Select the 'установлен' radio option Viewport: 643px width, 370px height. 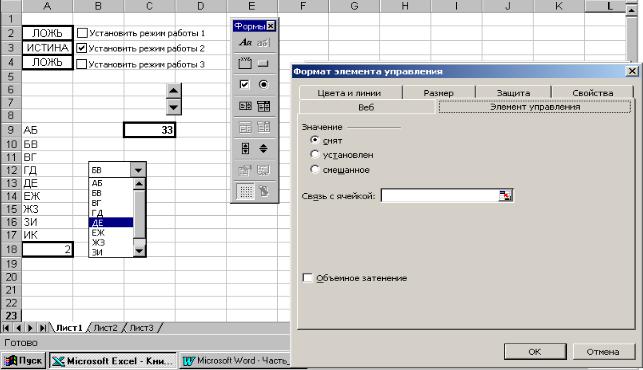[315, 155]
